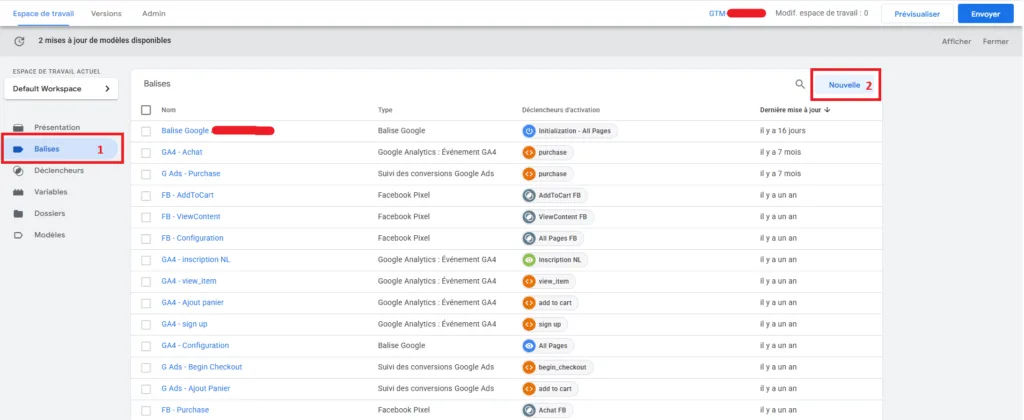Click the Modèles sidebar icon
Screen dimensions: 1024x420
[x=18, y=235]
